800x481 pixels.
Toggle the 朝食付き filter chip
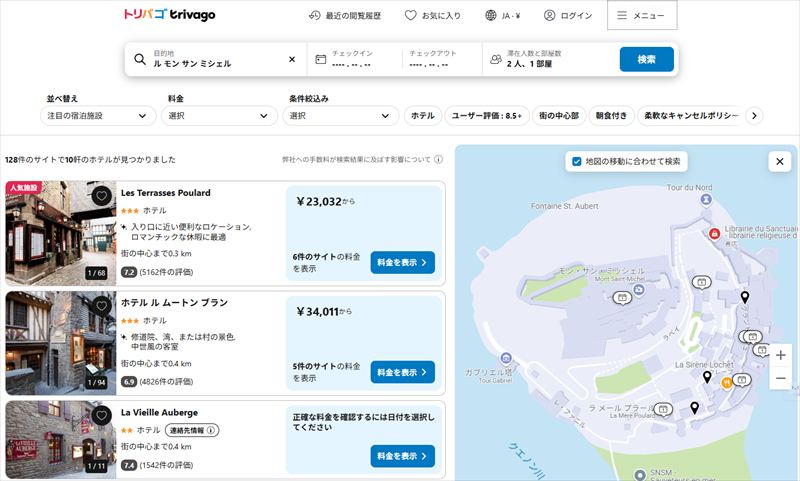pos(611,116)
